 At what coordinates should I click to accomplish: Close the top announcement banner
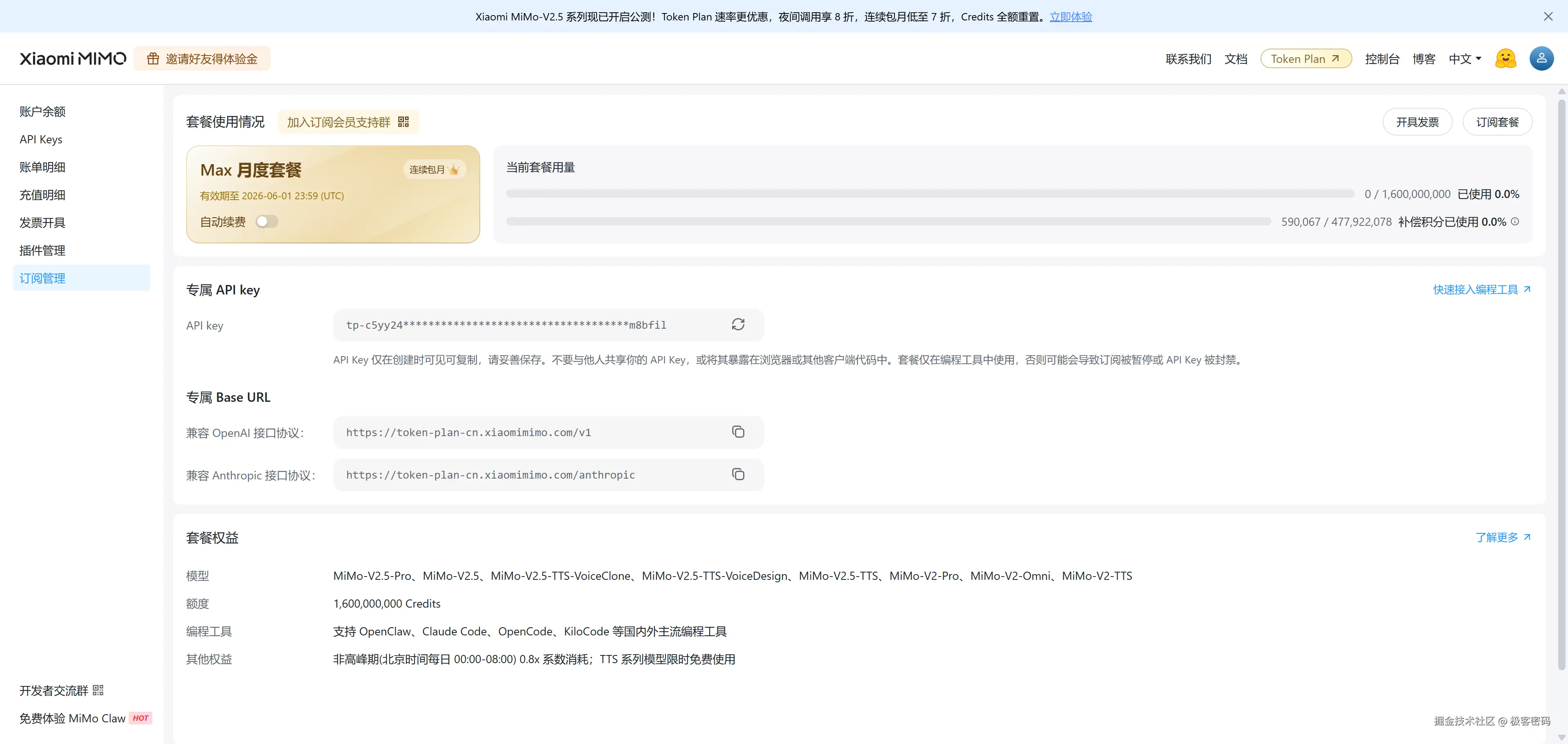click(x=1548, y=16)
